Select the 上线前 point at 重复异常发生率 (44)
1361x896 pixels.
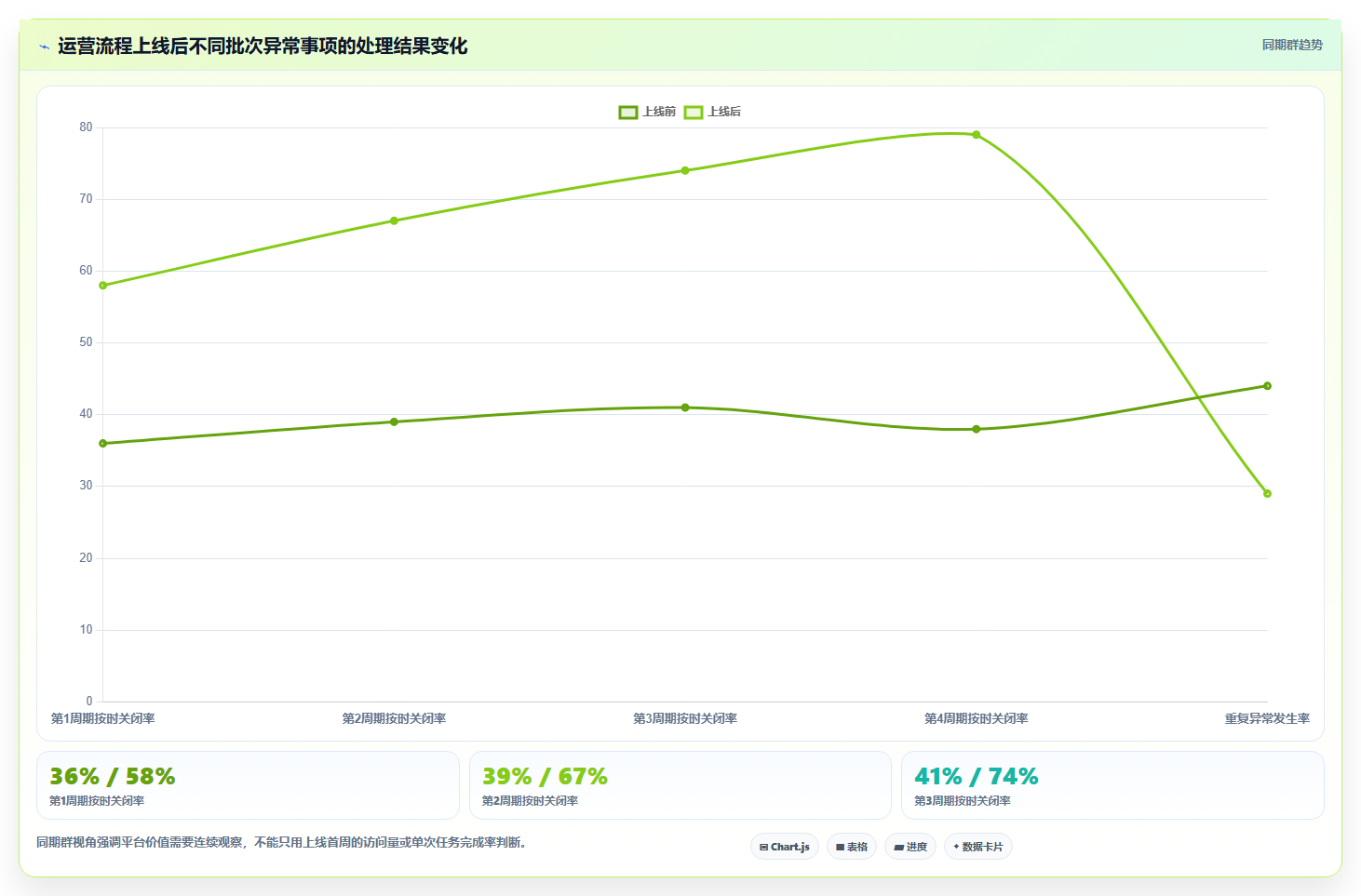coord(1267,386)
